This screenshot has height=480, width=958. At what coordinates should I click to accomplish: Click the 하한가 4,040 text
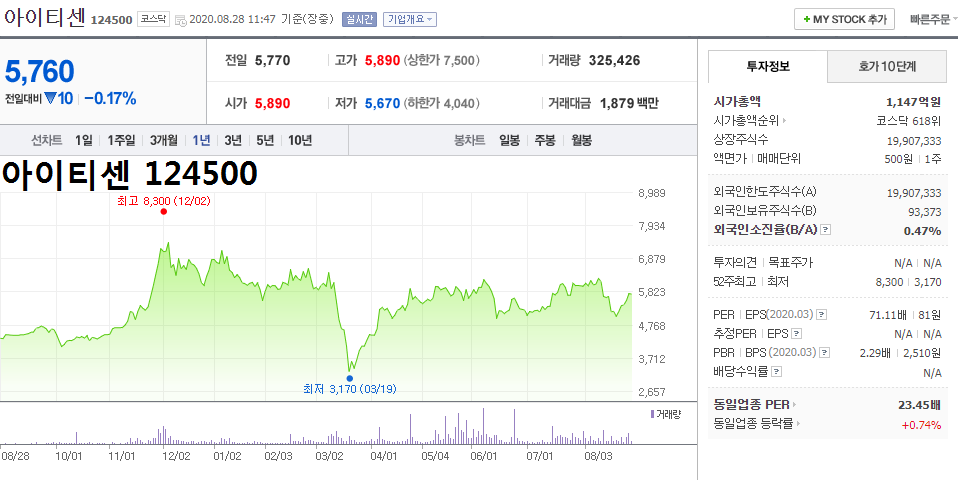pos(442,103)
